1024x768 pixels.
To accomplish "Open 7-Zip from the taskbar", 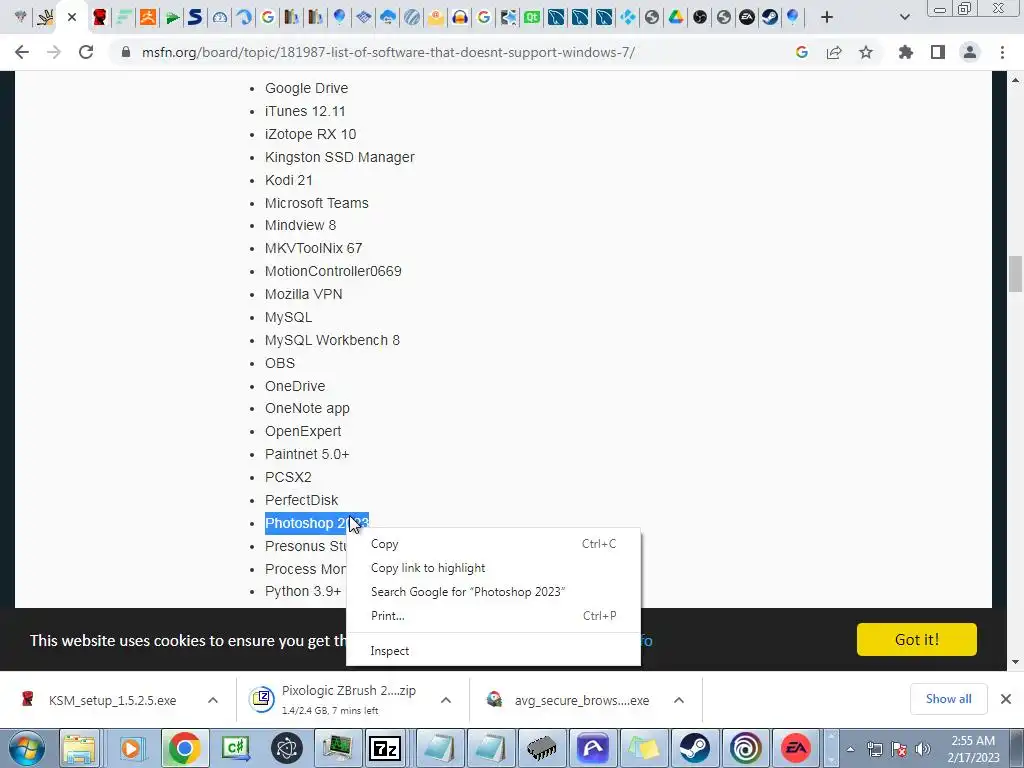I will (x=385, y=748).
